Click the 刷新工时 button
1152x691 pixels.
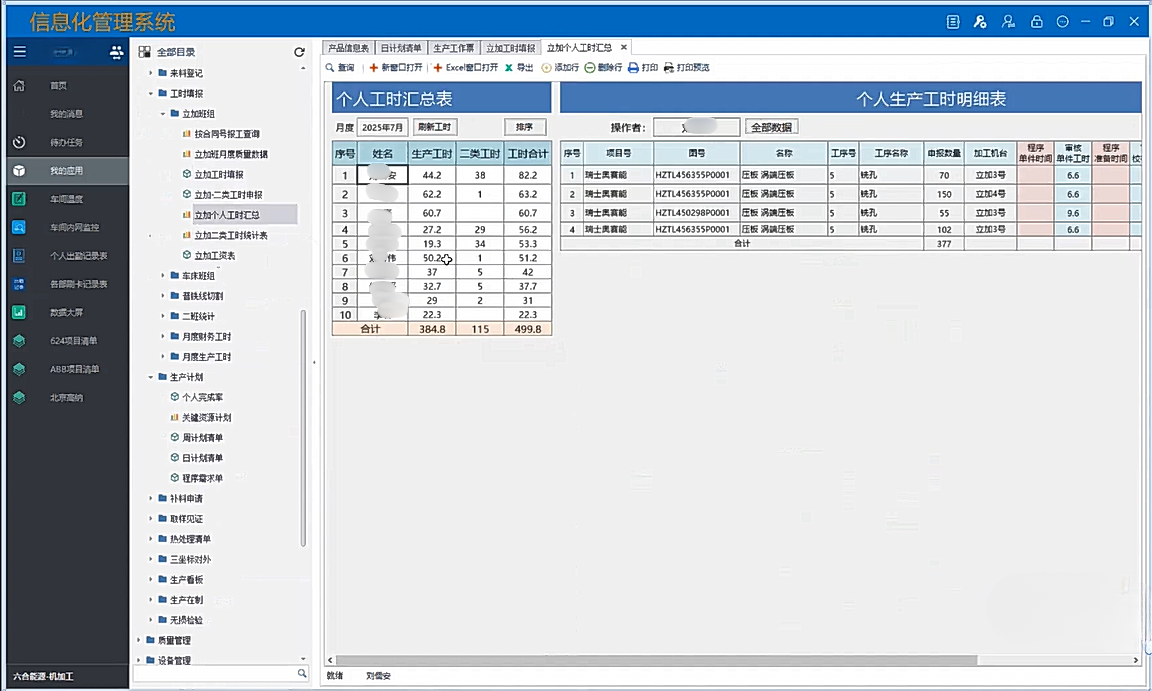click(x=435, y=127)
